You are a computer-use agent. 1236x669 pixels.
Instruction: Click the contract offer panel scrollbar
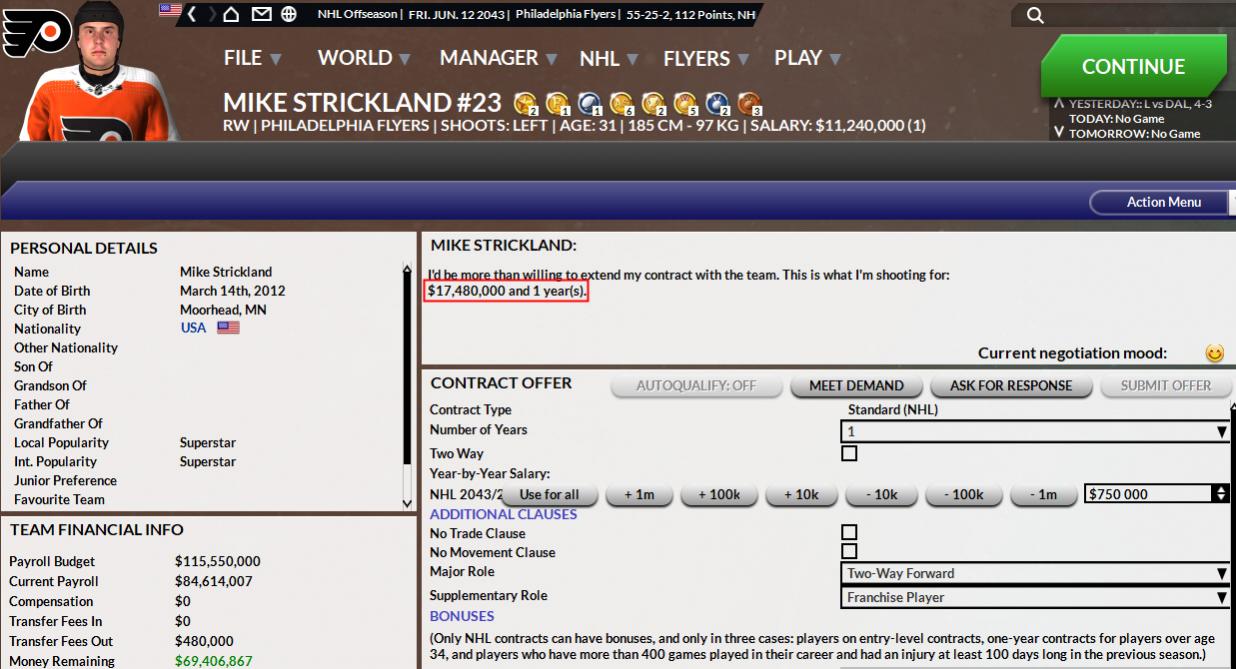click(x=1233, y=535)
